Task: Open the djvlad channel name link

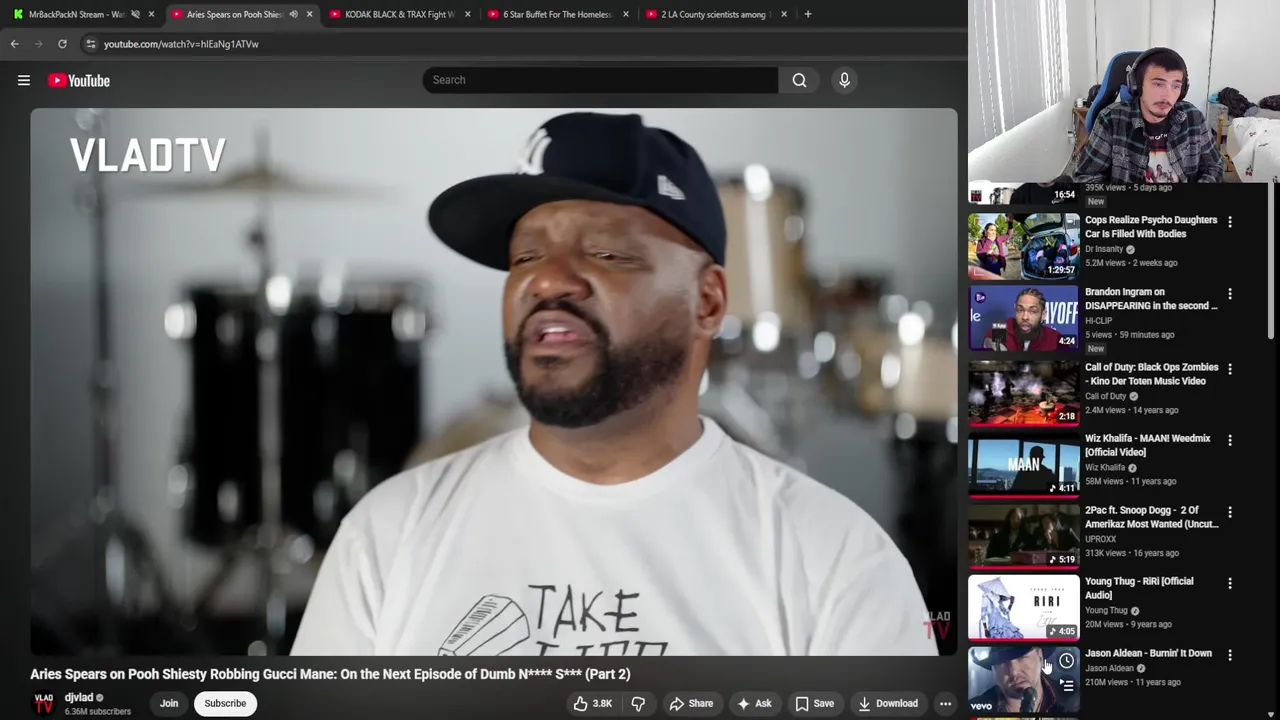Action: pyautogui.click(x=79, y=697)
